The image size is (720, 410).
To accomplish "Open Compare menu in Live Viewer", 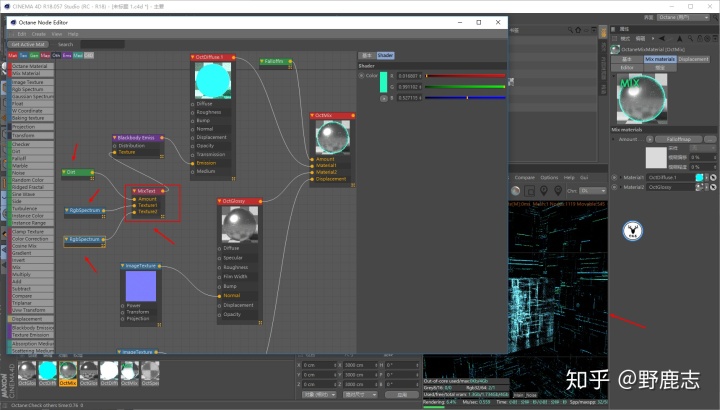I will pos(524,177).
